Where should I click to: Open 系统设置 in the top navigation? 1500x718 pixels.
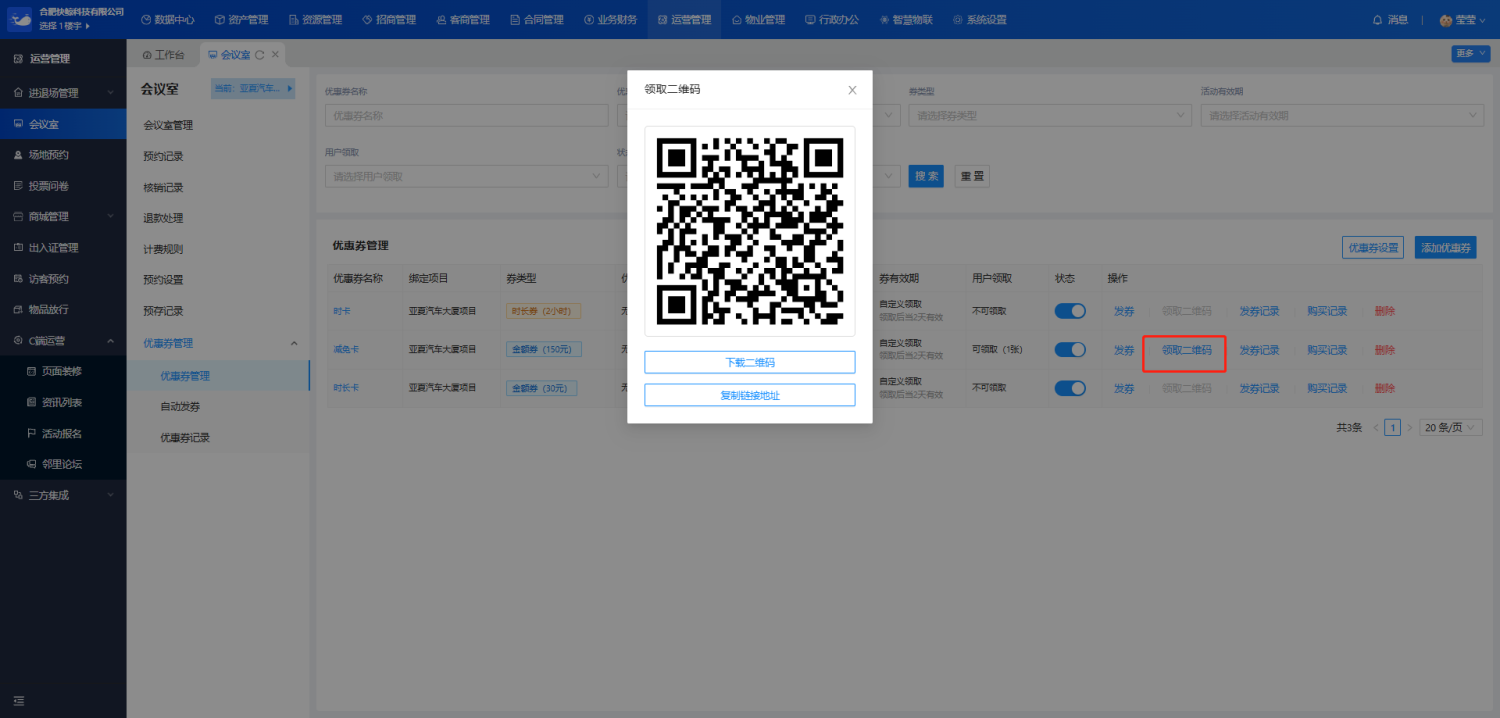coord(980,19)
